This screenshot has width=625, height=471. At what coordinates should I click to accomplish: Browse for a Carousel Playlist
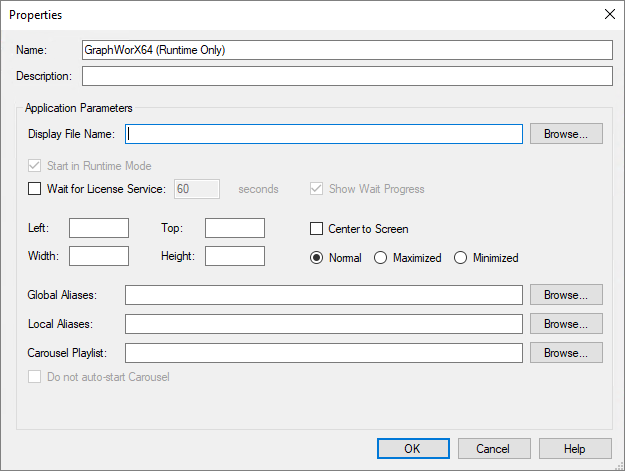(566, 353)
